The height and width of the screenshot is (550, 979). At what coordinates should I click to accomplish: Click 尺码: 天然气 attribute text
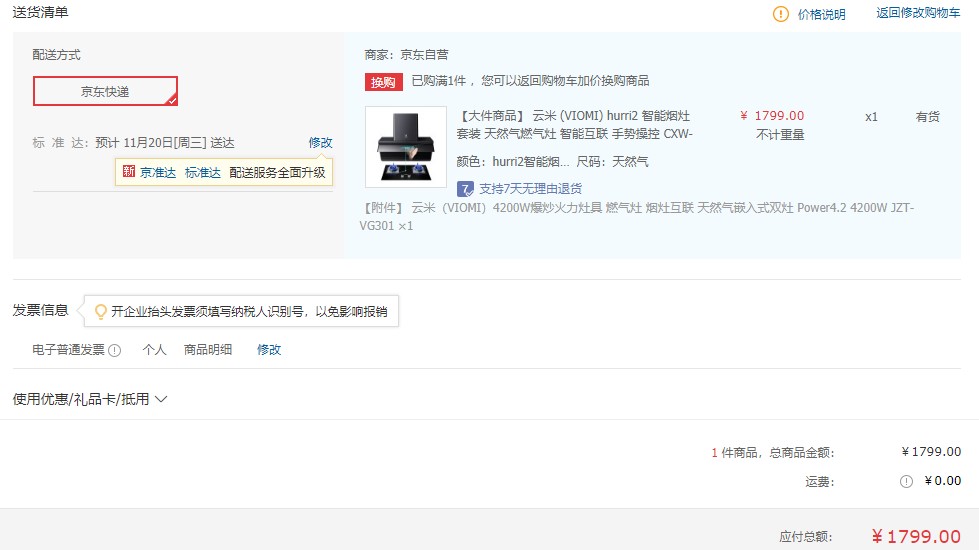click(612, 162)
